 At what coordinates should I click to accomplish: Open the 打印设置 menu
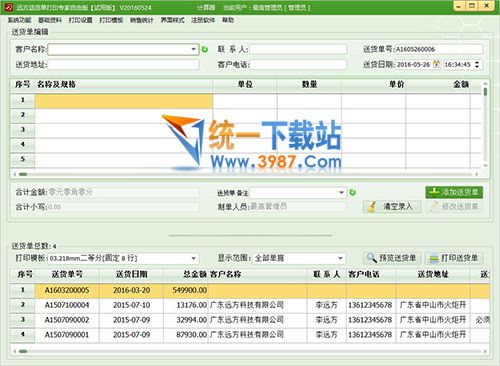tap(80, 20)
